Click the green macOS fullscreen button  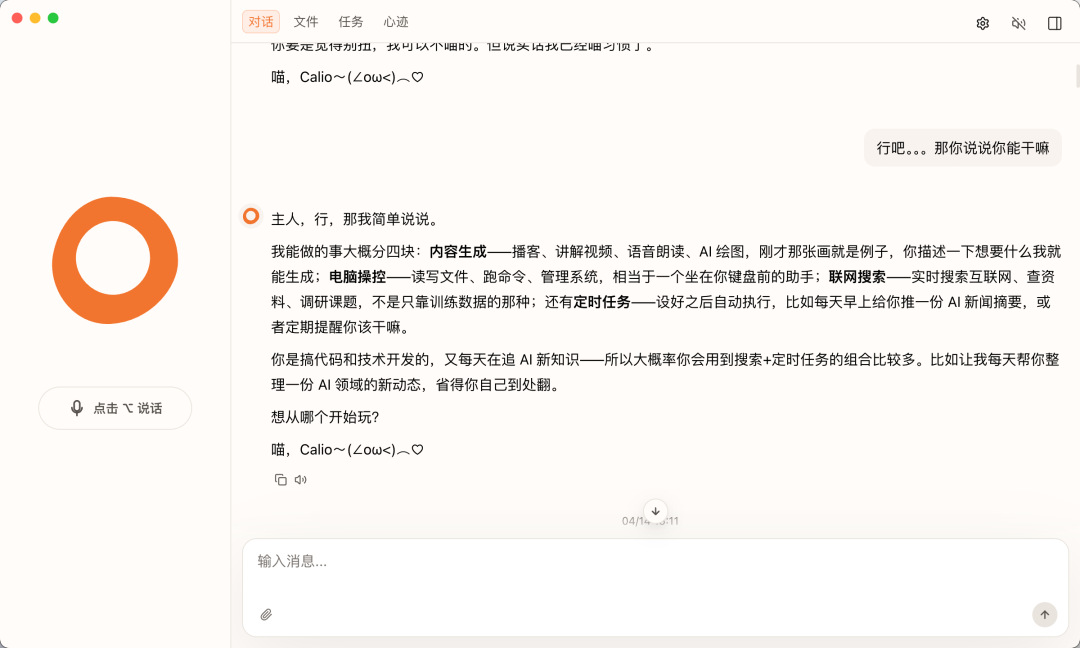pos(53,18)
